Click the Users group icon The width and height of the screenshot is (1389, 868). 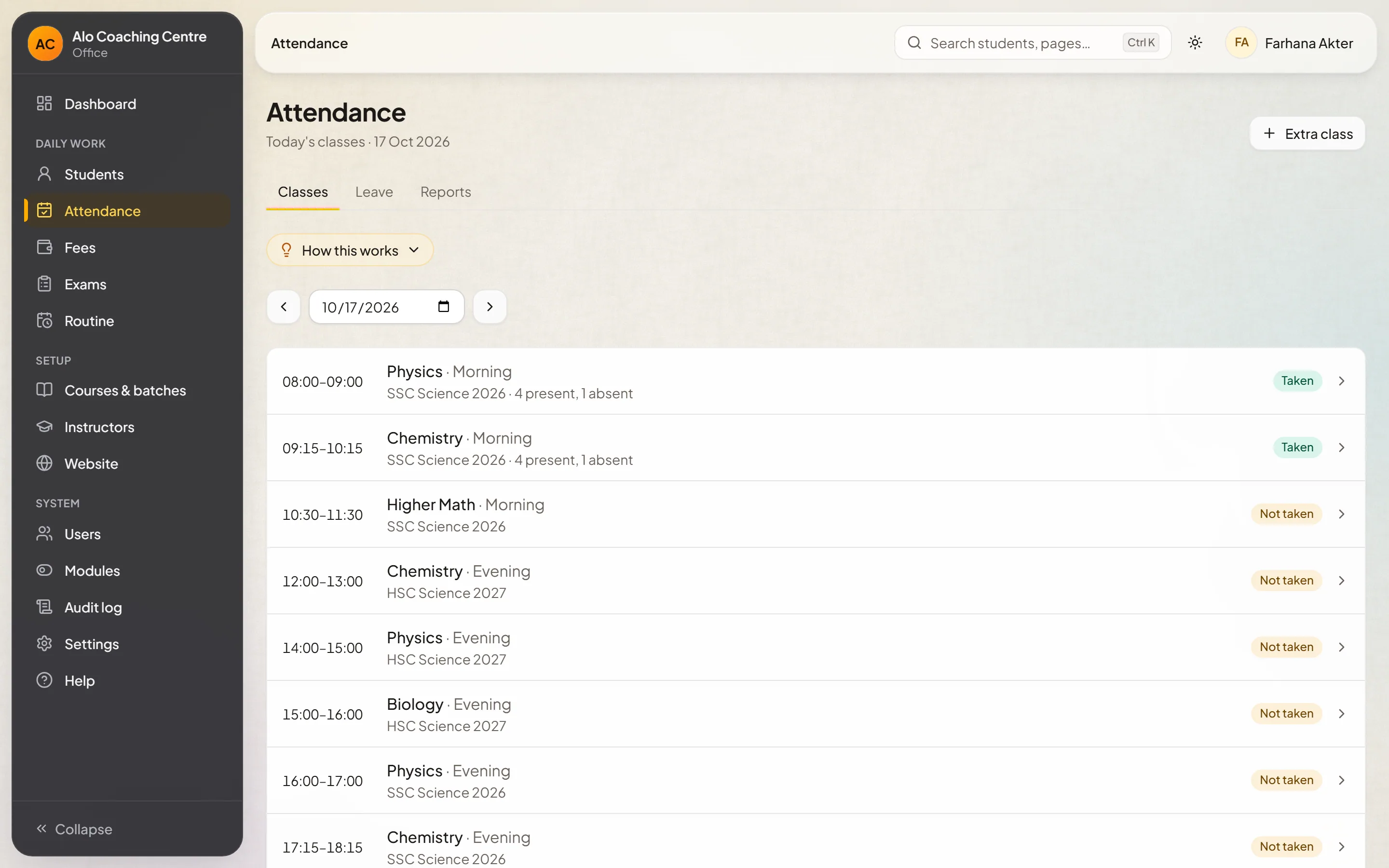coord(44,534)
